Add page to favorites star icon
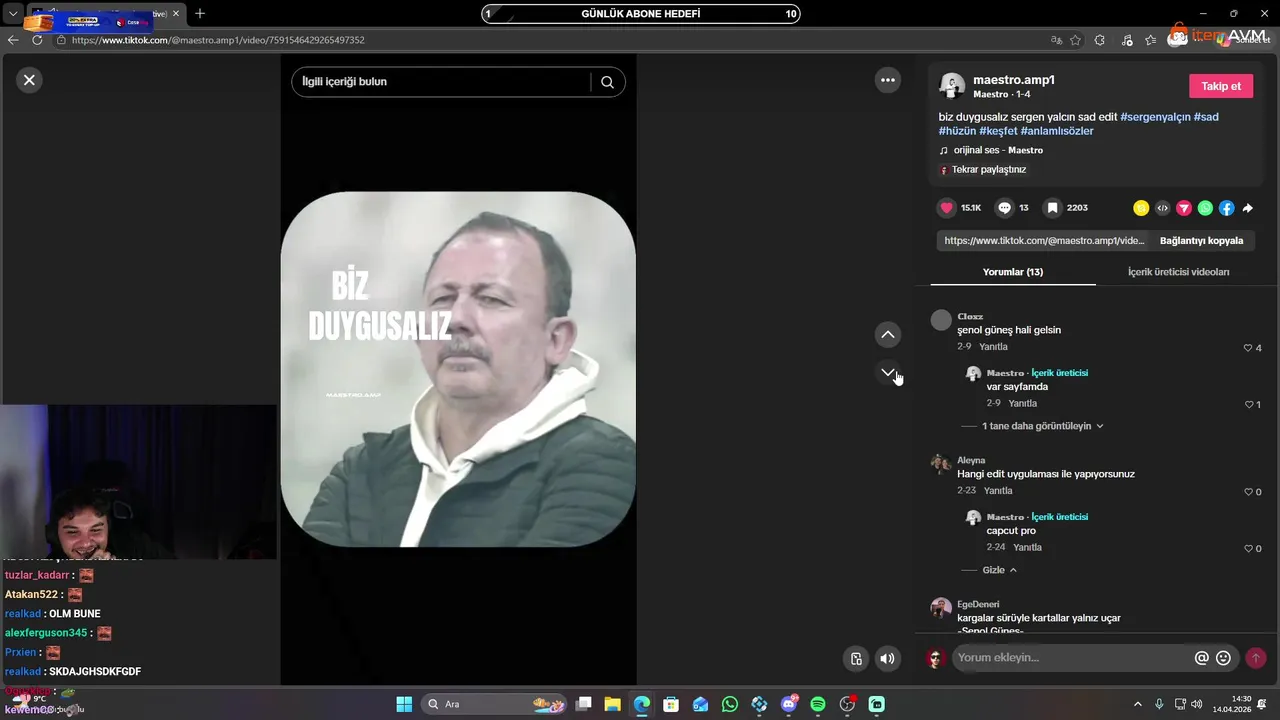 pos(1075,40)
